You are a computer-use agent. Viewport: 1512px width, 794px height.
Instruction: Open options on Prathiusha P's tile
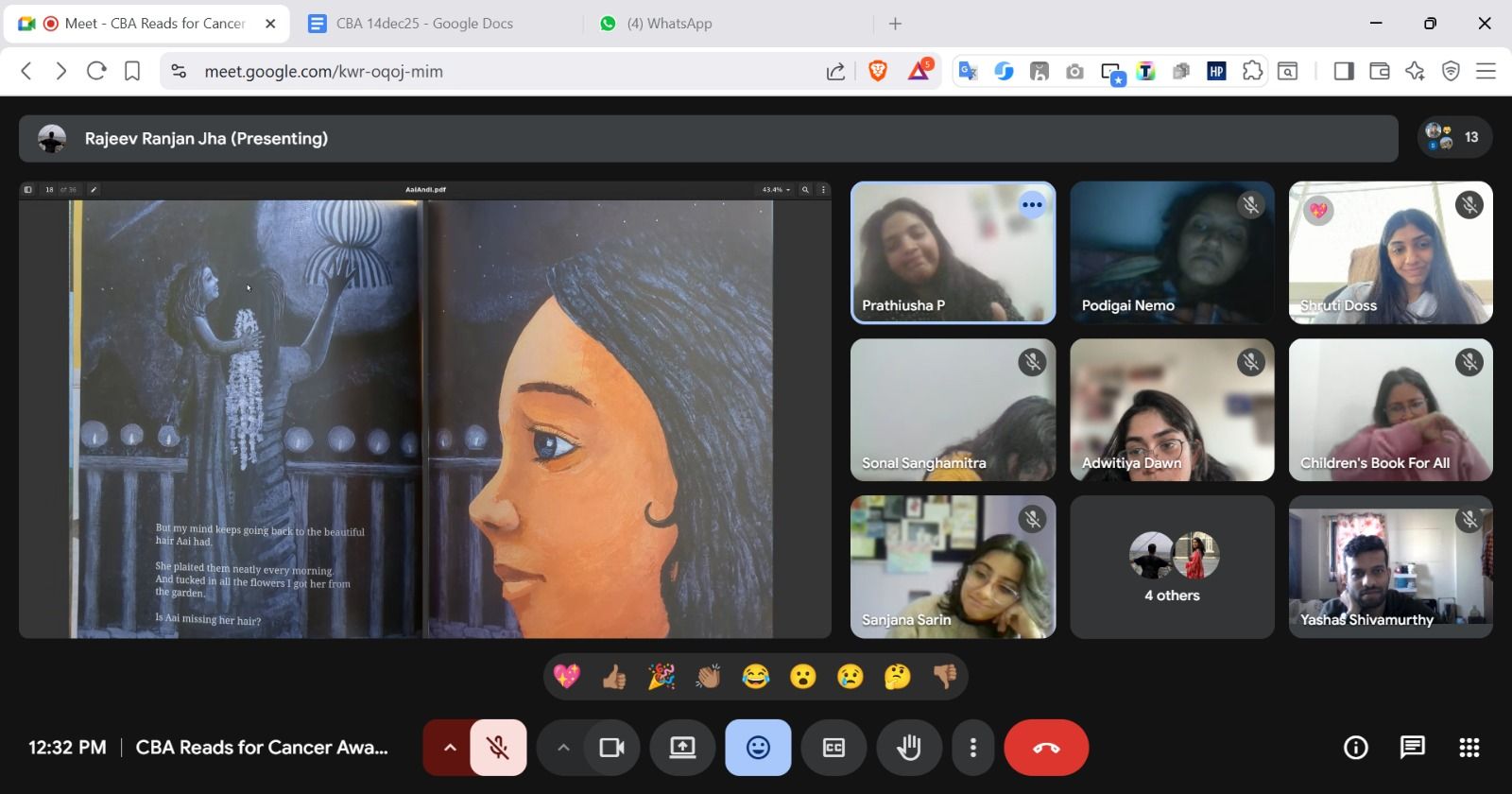pos(1032,205)
